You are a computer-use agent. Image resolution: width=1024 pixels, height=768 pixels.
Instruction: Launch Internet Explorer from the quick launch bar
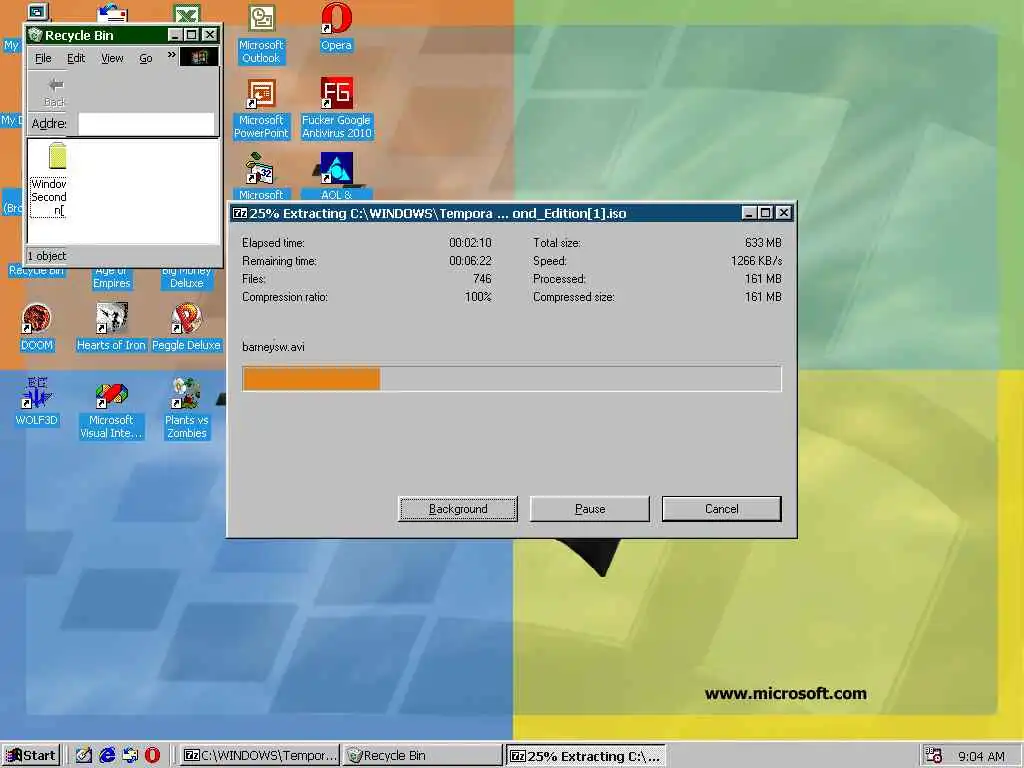coord(107,756)
